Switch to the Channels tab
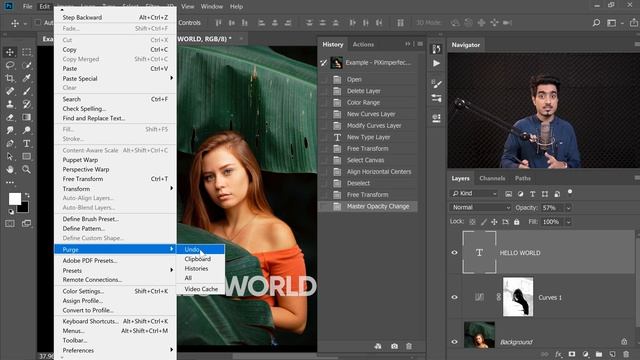 point(492,178)
